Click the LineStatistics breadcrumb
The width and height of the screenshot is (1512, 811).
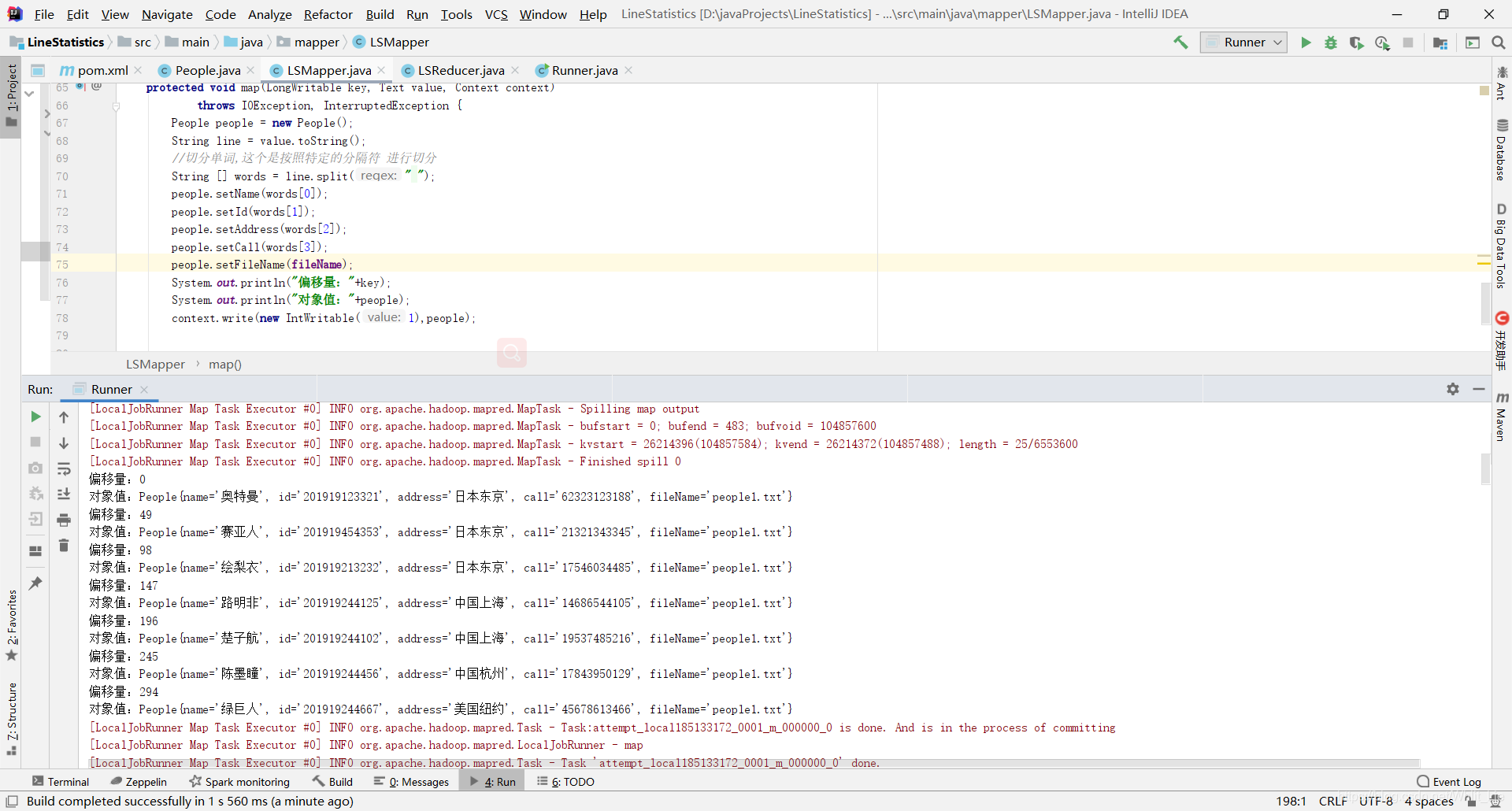[57, 43]
